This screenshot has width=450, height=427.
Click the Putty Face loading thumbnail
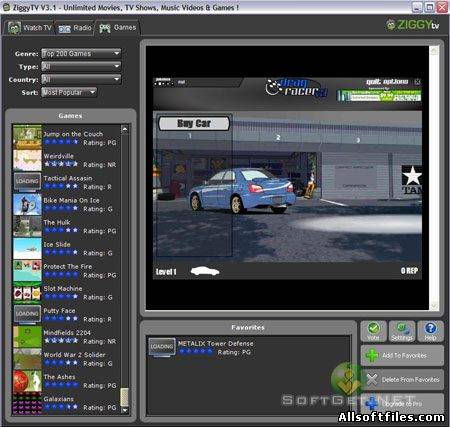[27, 314]
